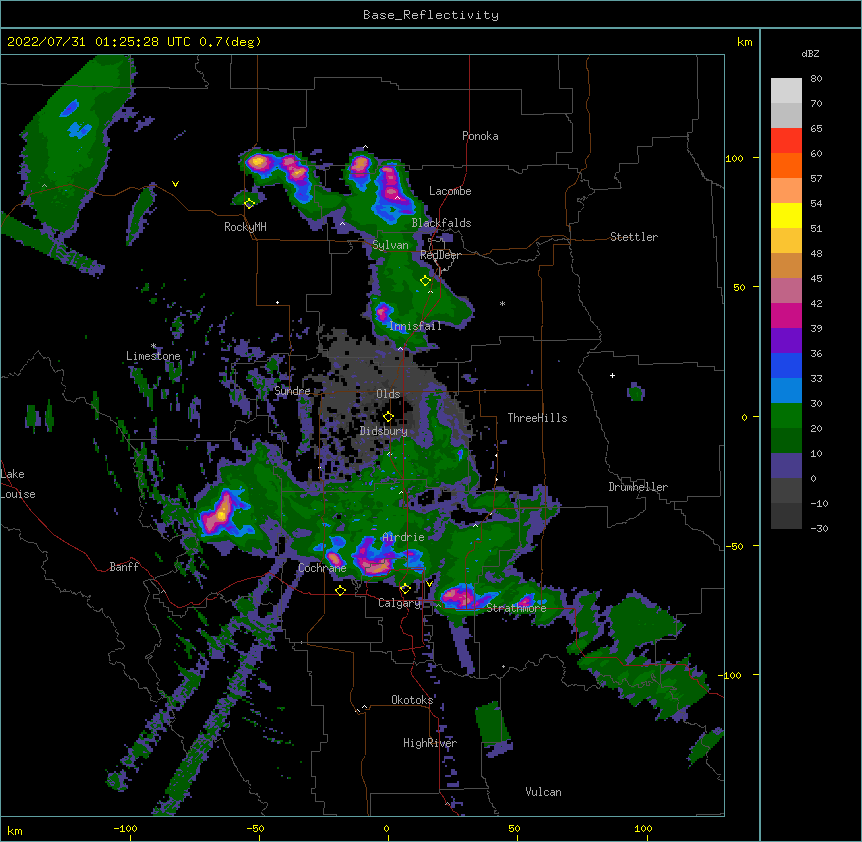The image size is (862, 842).
Task: Click the white plus marker north of Drumheller
Action: click(612, 375)
